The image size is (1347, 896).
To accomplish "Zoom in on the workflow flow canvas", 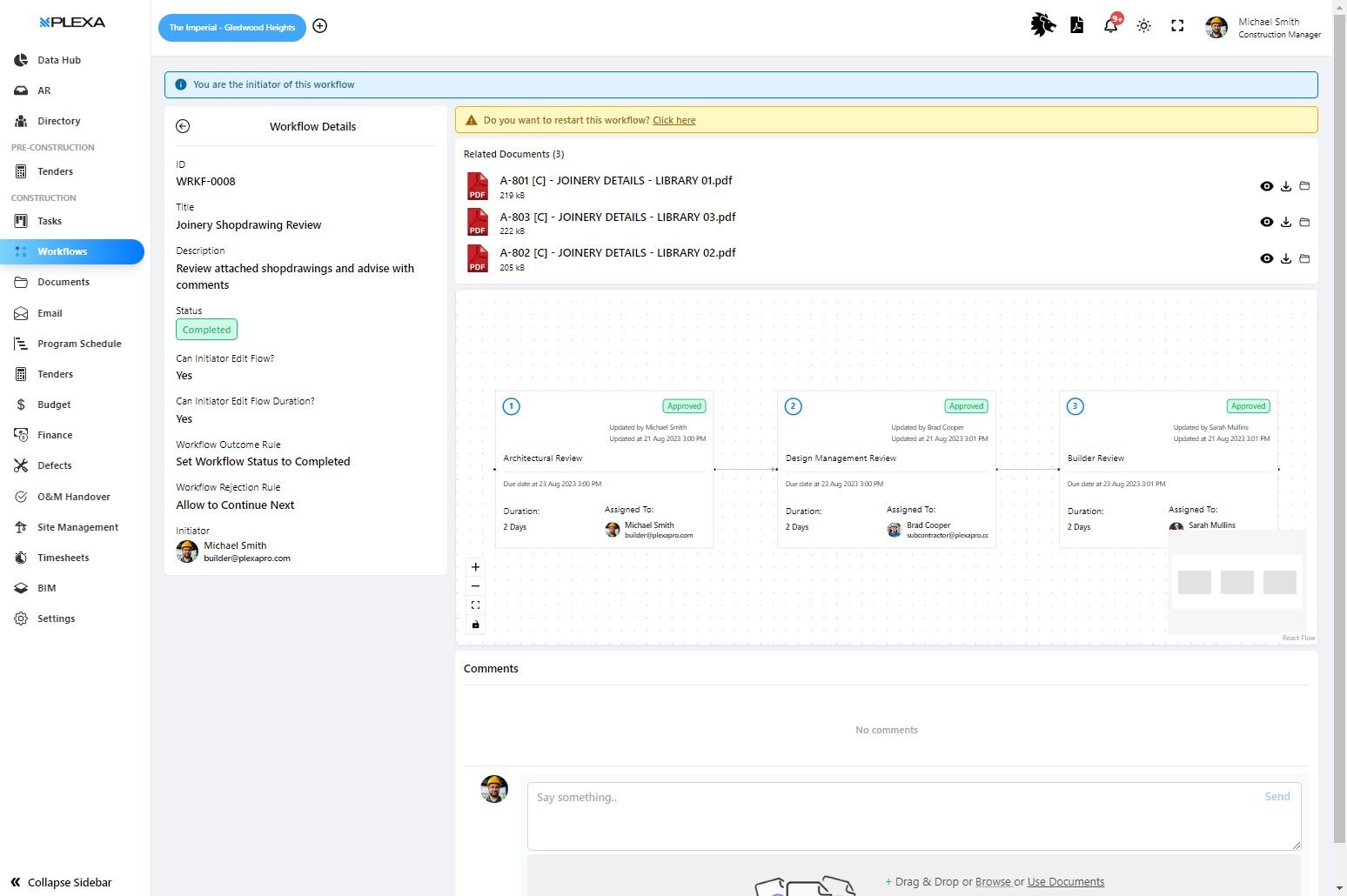I will [x=475, y=566].
